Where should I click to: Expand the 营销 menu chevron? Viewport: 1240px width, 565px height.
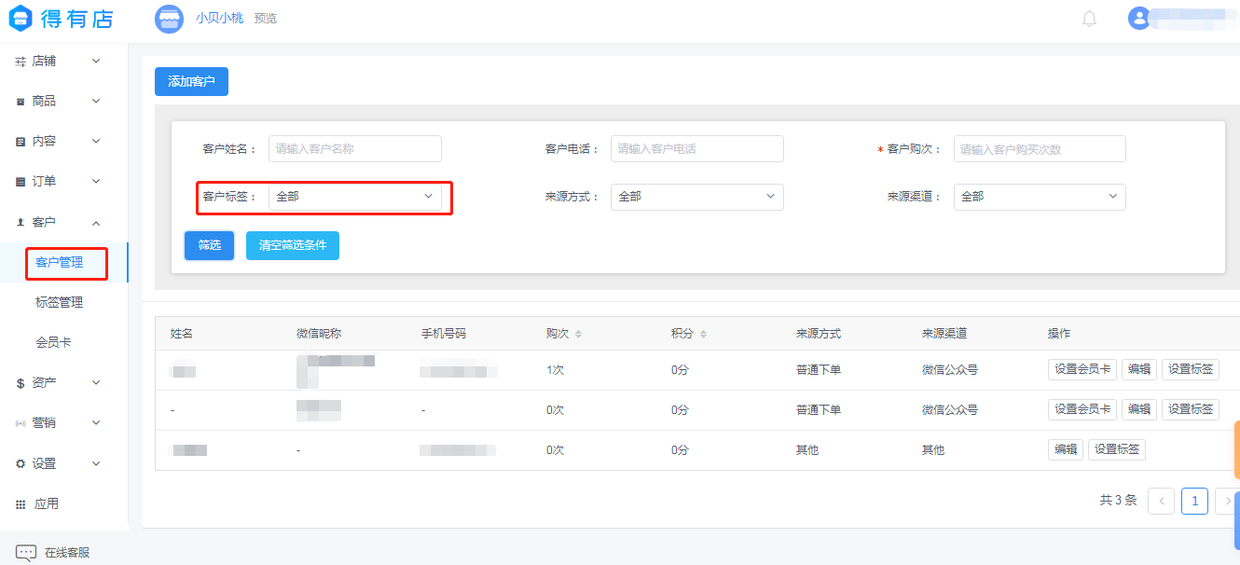[x=96, y=423]
